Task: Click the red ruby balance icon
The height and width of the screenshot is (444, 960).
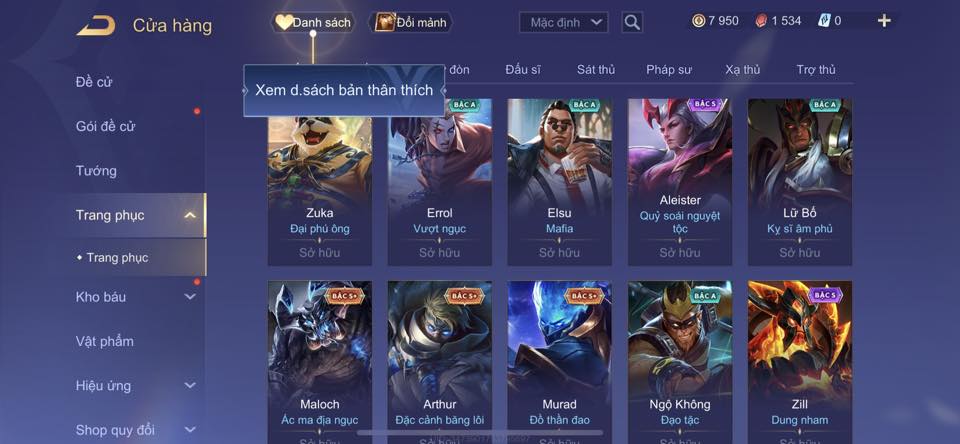Action: tap(762, 21)
